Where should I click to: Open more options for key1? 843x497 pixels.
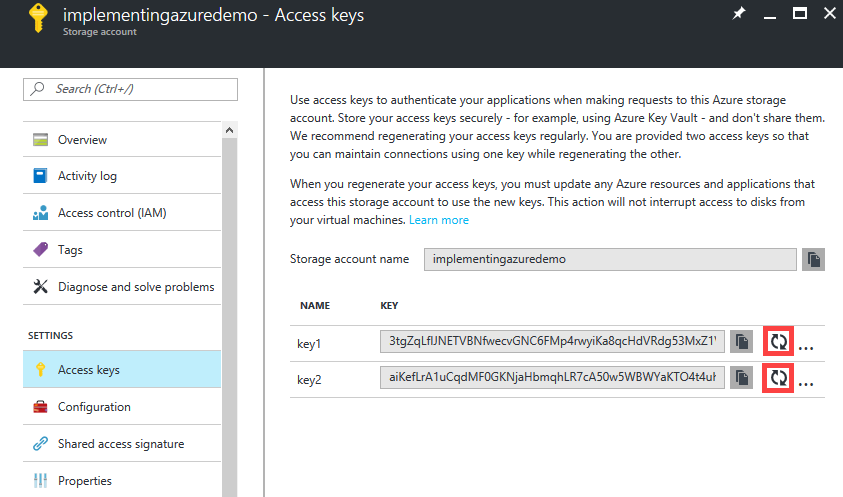(x=806, y=345)
